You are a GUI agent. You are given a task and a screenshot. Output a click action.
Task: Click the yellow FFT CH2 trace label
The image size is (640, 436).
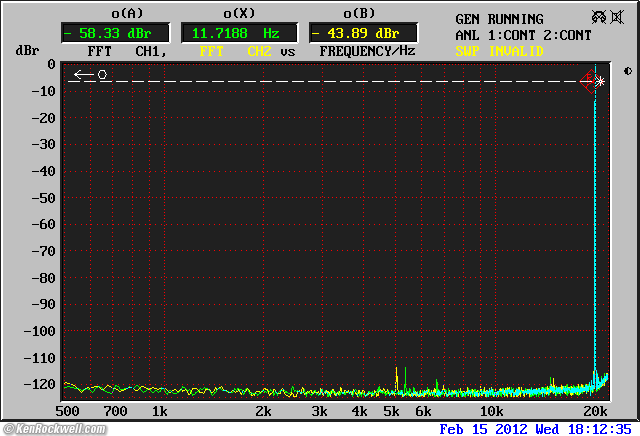(x=236, y=51)
